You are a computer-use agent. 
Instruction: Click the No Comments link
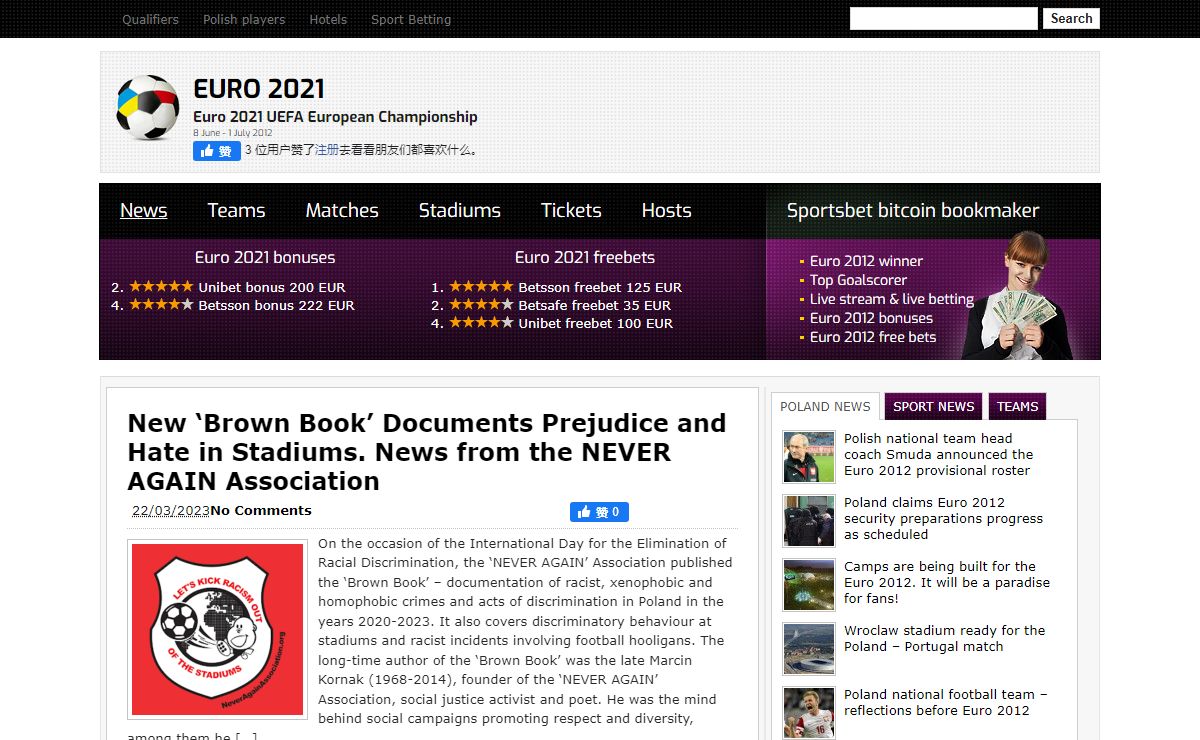click(x=261, y=510)
